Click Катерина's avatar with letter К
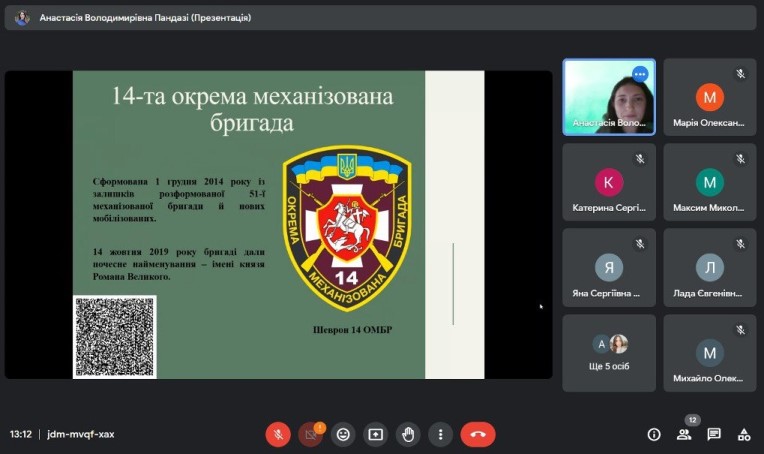 609,182
